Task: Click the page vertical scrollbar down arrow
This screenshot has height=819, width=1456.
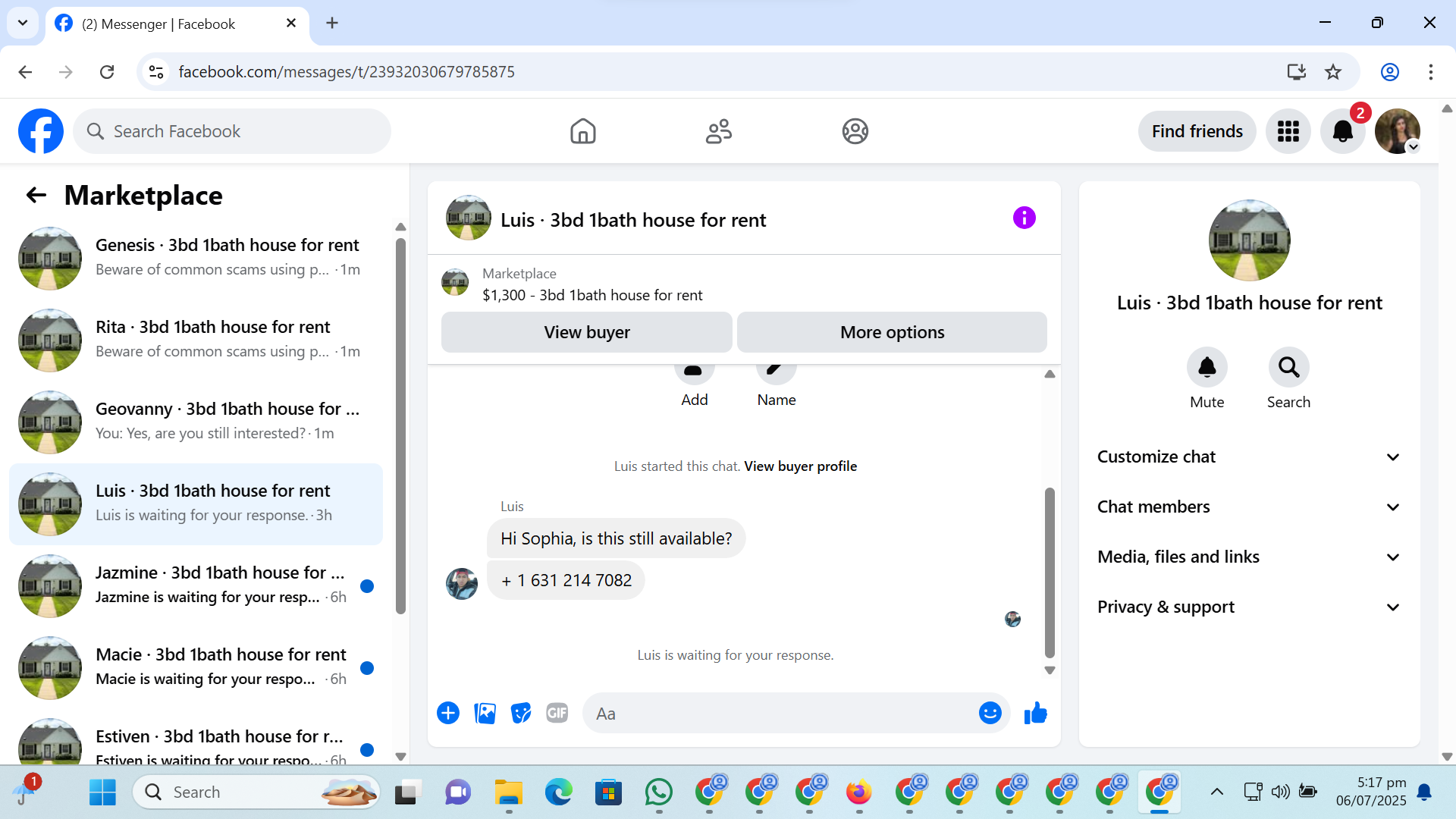Action: click(x=1447, y=756)
